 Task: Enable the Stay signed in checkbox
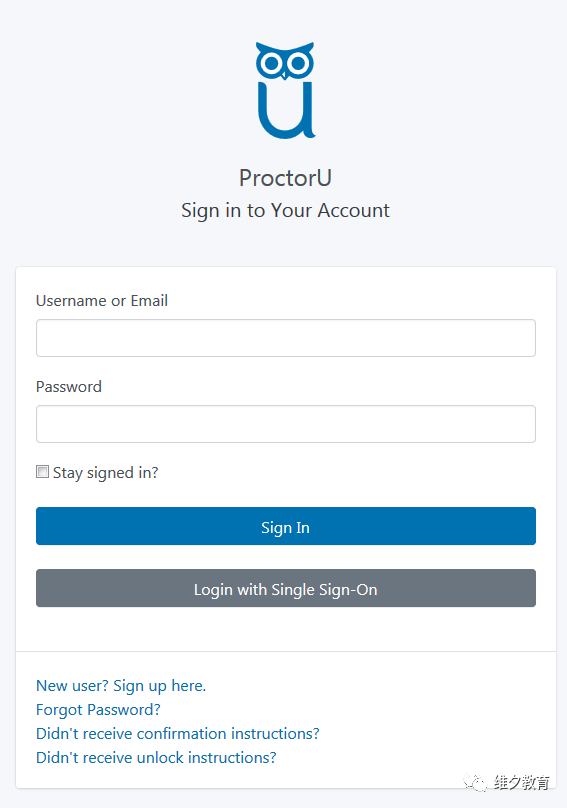point(42,472)
